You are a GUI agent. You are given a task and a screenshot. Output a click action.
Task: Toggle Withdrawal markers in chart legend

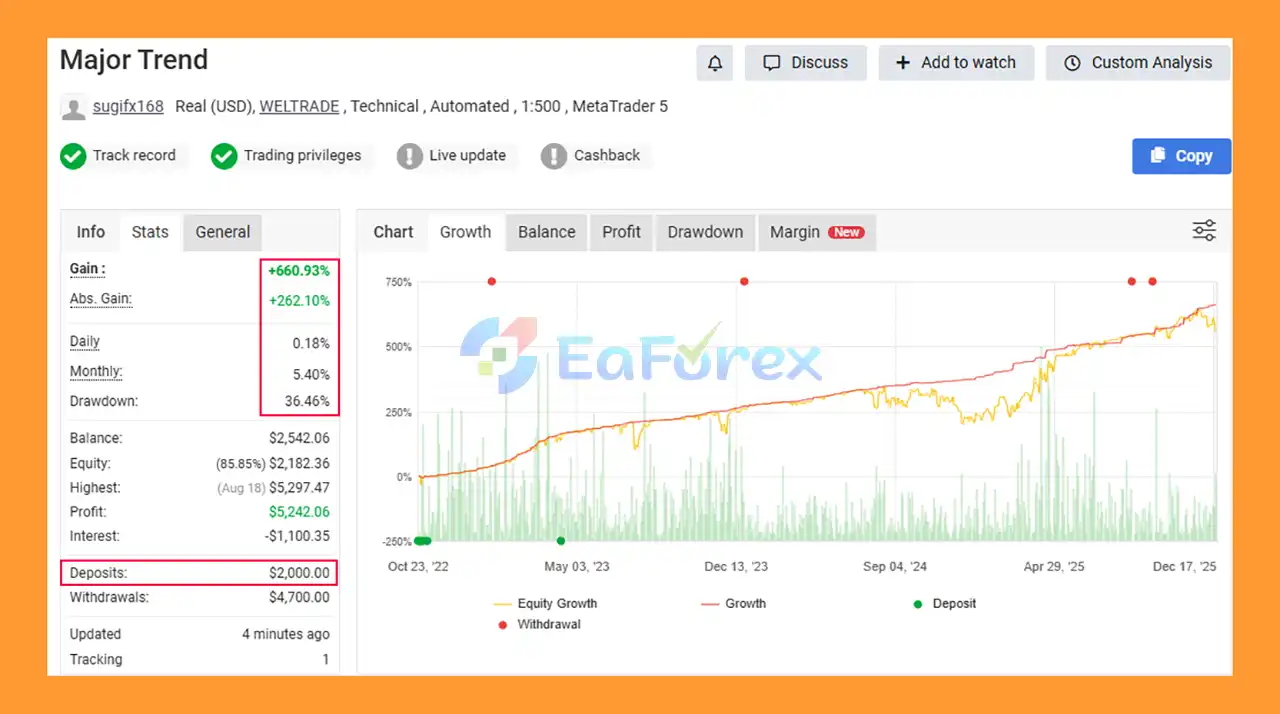click(x=538, y=625)
